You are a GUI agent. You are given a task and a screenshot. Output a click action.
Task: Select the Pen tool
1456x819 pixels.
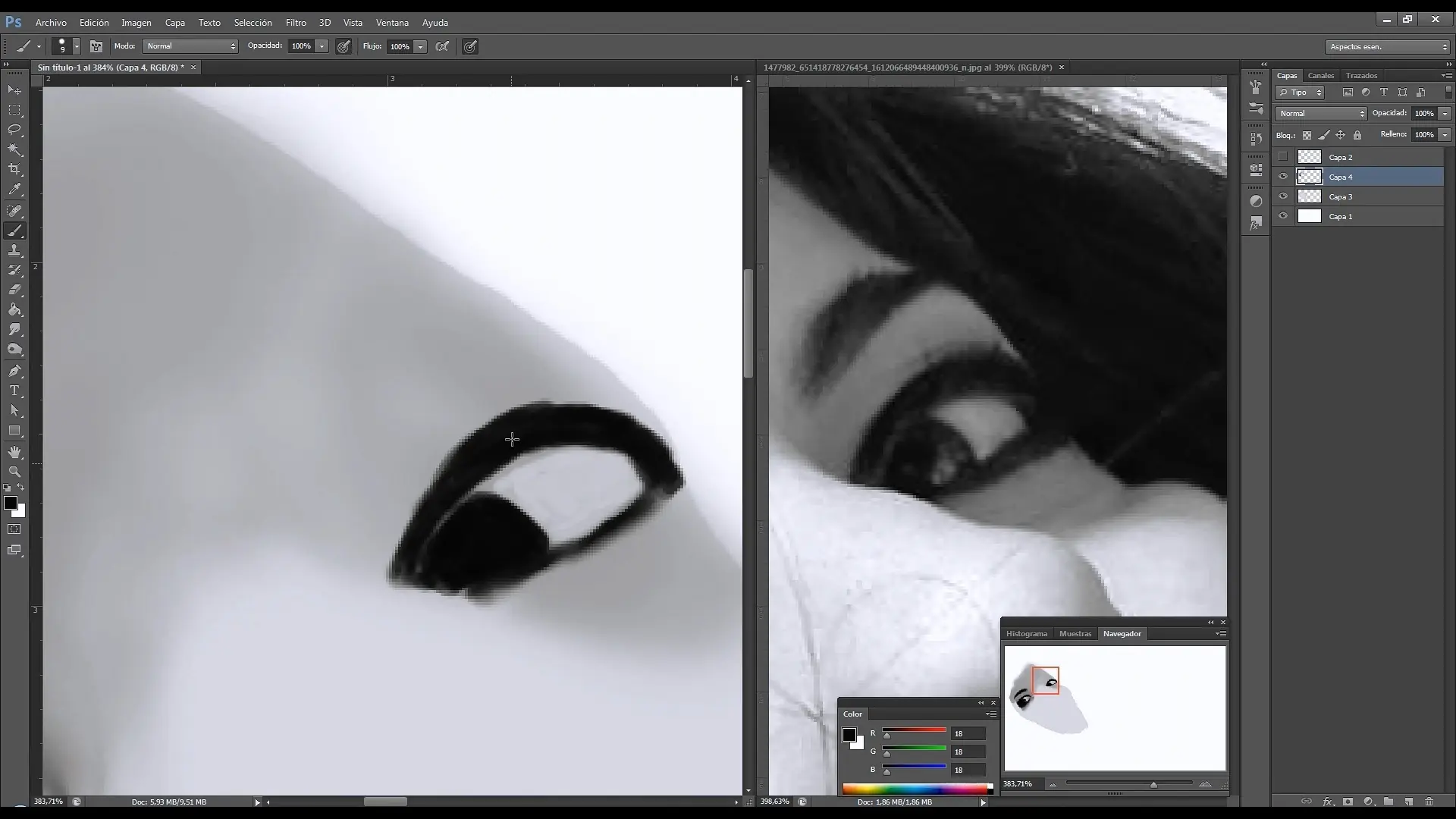coord(14,371)
